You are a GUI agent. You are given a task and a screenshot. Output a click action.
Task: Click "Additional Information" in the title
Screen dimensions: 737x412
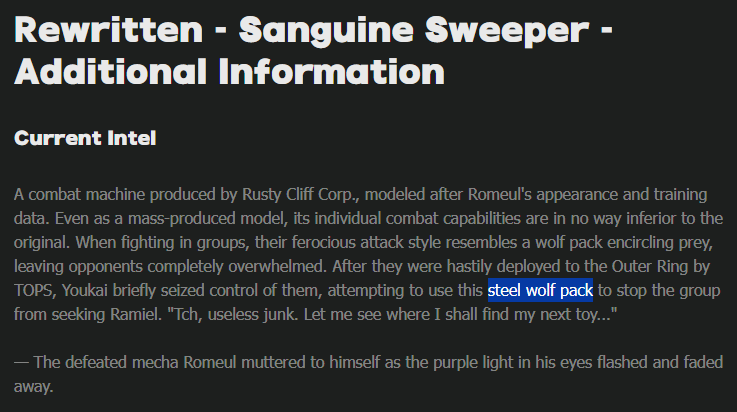tap(229, 71)
